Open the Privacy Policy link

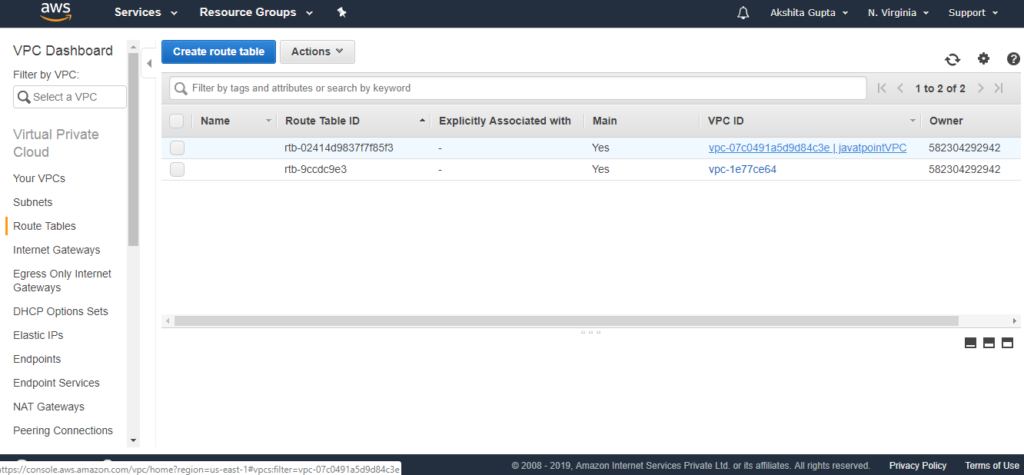(x=918, y=466)
